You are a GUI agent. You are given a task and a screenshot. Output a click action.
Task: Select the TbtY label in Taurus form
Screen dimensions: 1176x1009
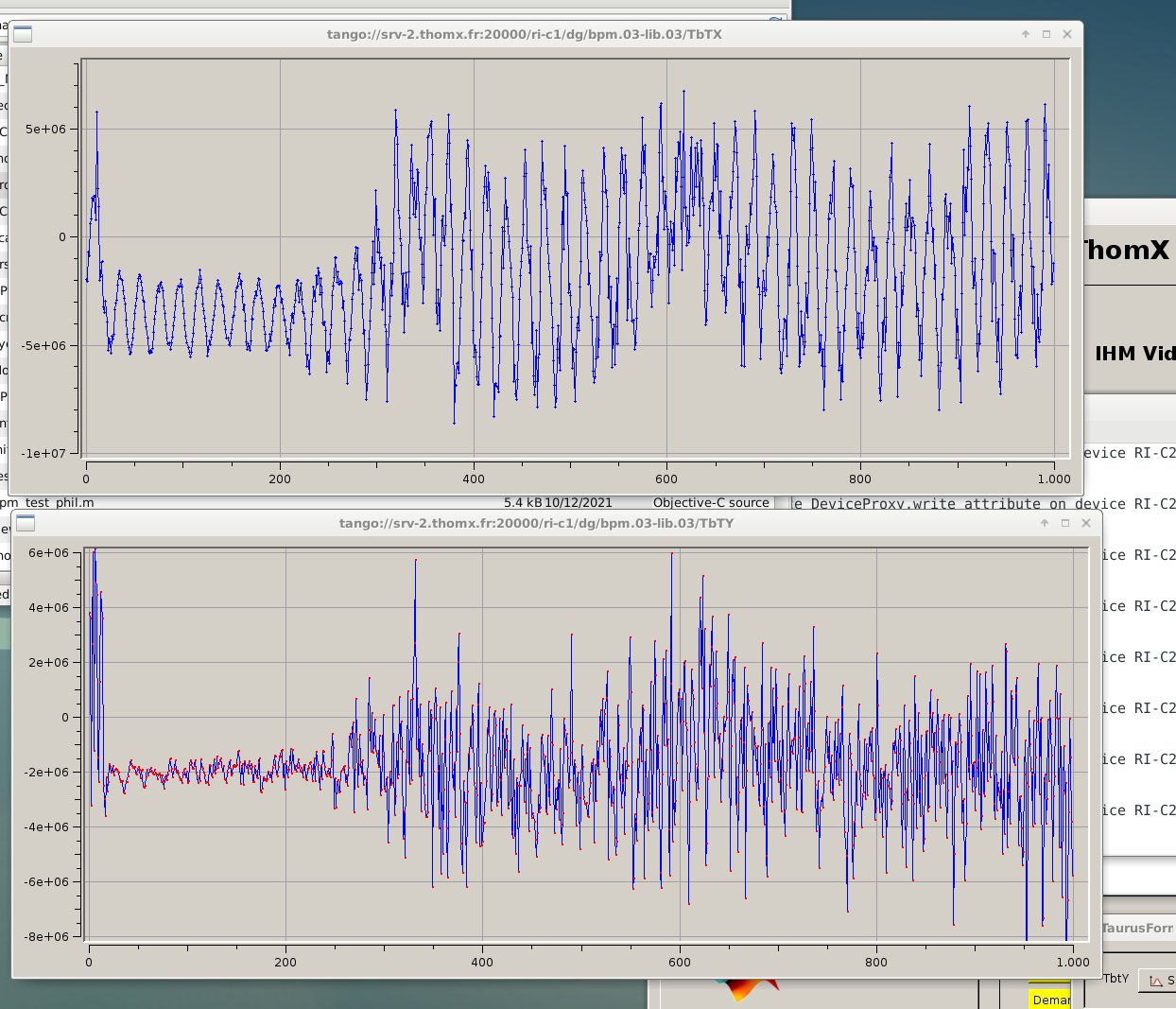(x=1115, y=979)
